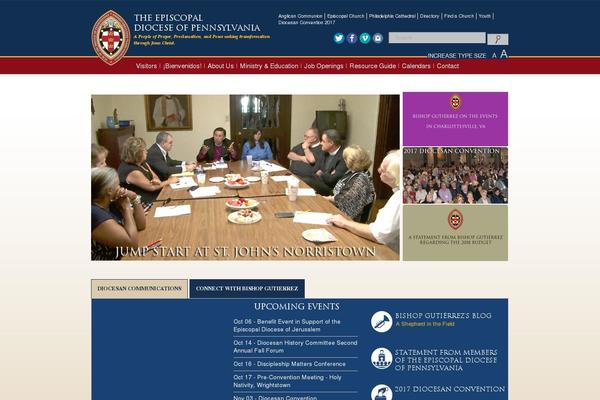600x400 pixels.
Task: Open Bishop Gutierrez on Charlottesville tile text
Action: [x=455, y=121]
